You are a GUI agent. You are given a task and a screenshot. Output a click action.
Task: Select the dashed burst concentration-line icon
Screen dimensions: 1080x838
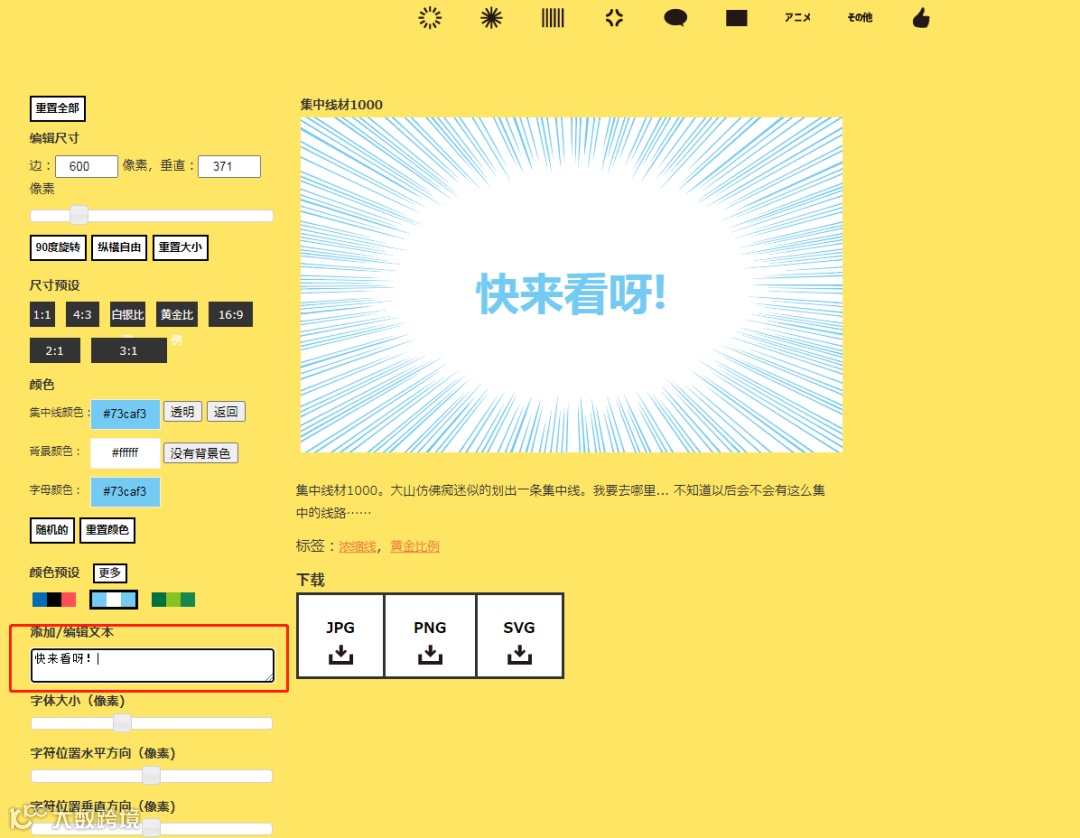pos(430,18)
